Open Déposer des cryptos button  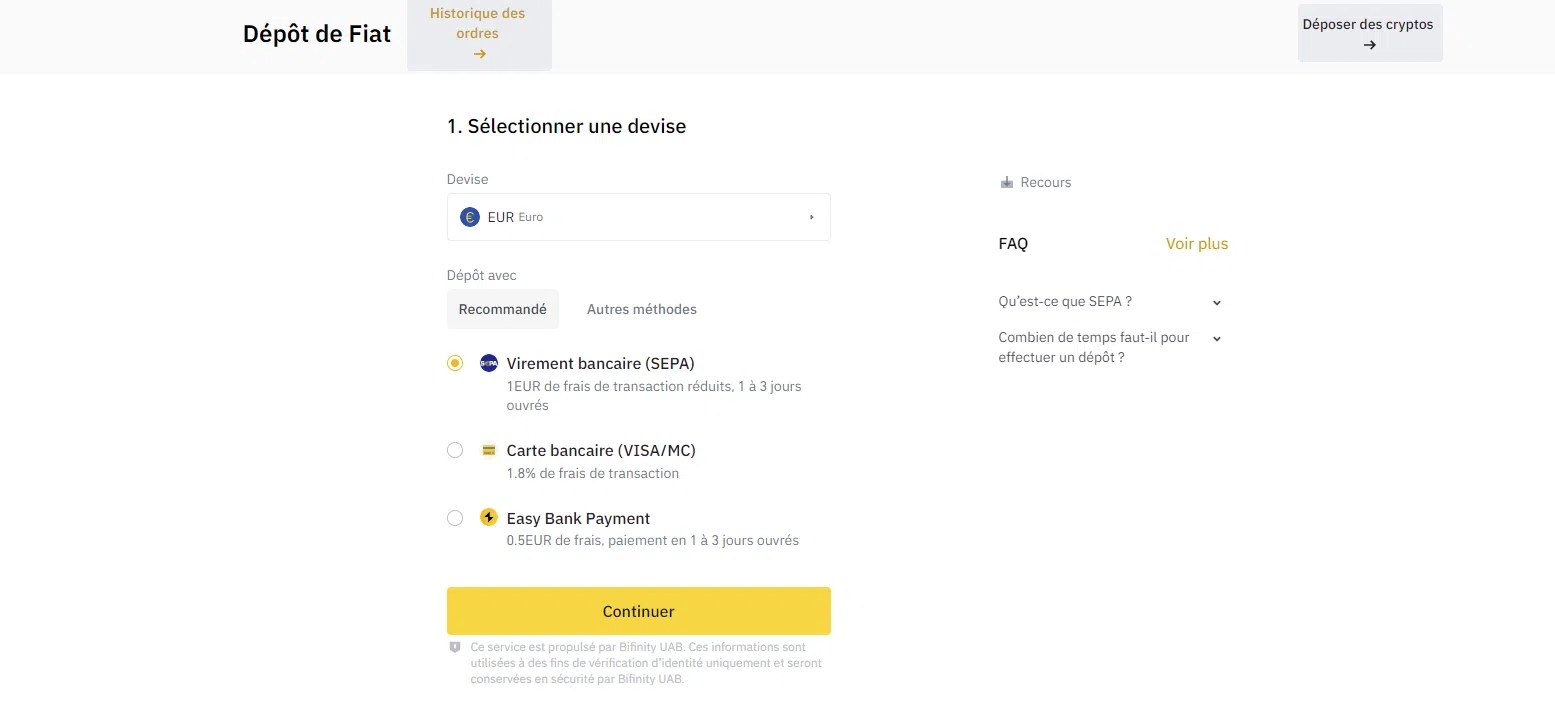1370,34
